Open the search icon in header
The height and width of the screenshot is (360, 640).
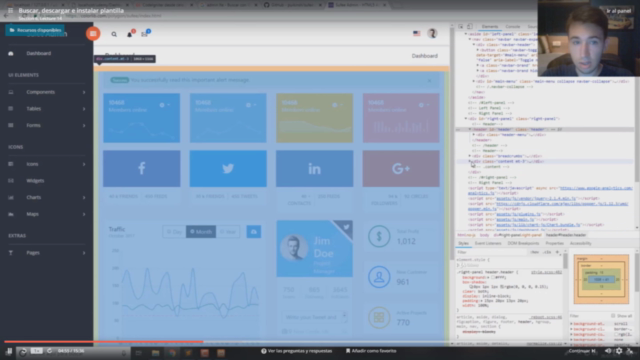(114, 34)
